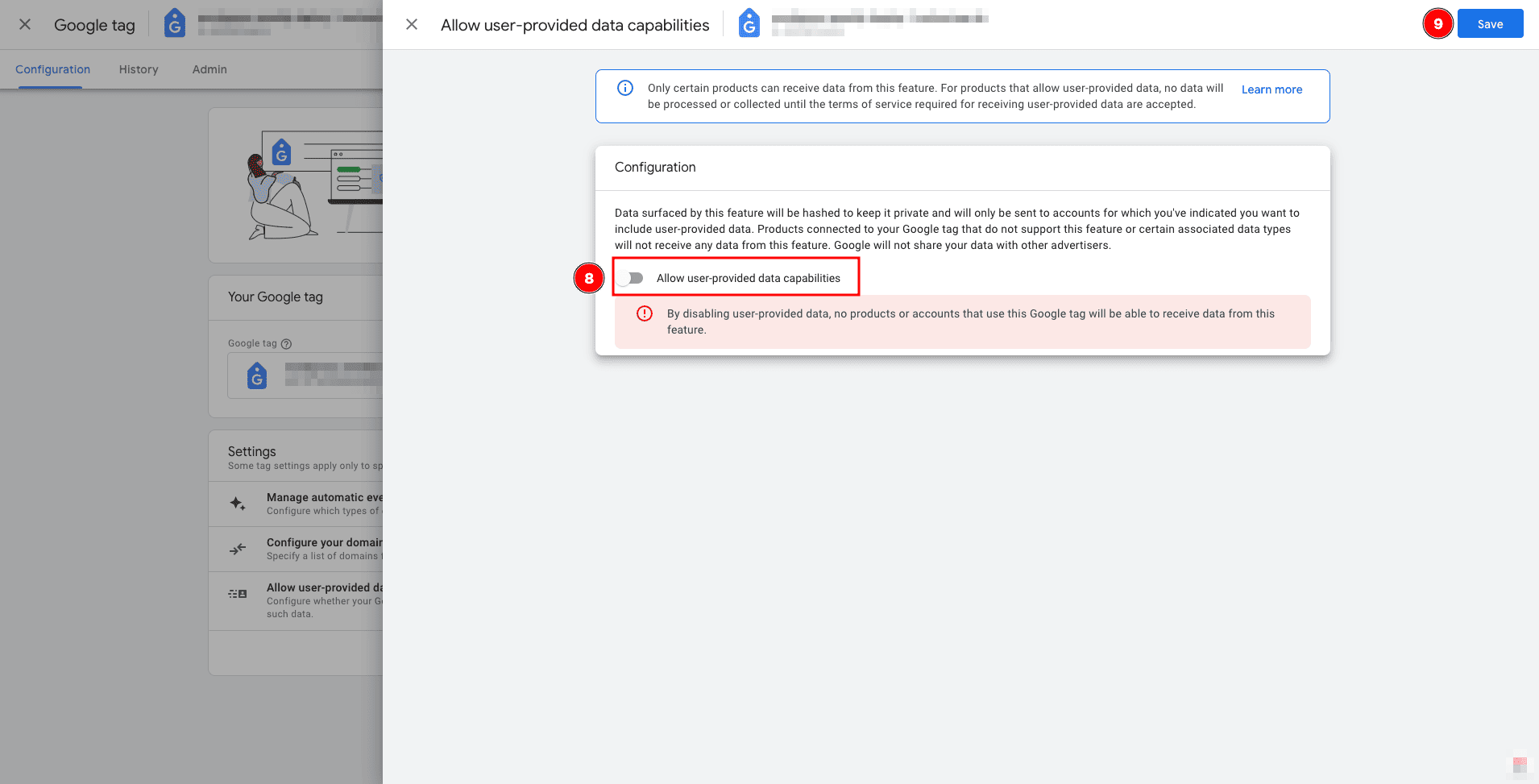1539x784 pixels.
Task: Open the Learn more link
Action: 1271,89
